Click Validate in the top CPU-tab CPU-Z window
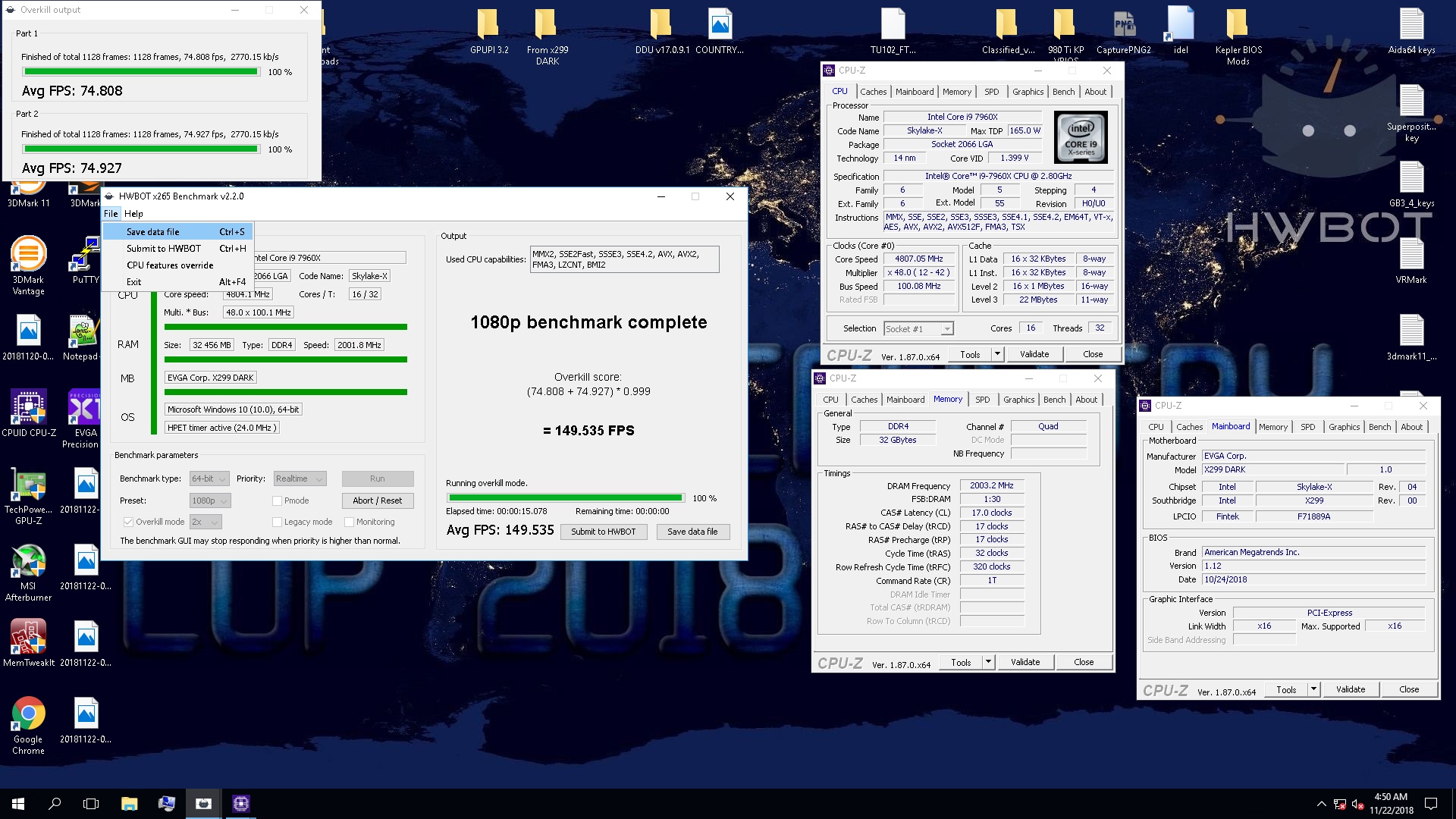 (1034, 354)
